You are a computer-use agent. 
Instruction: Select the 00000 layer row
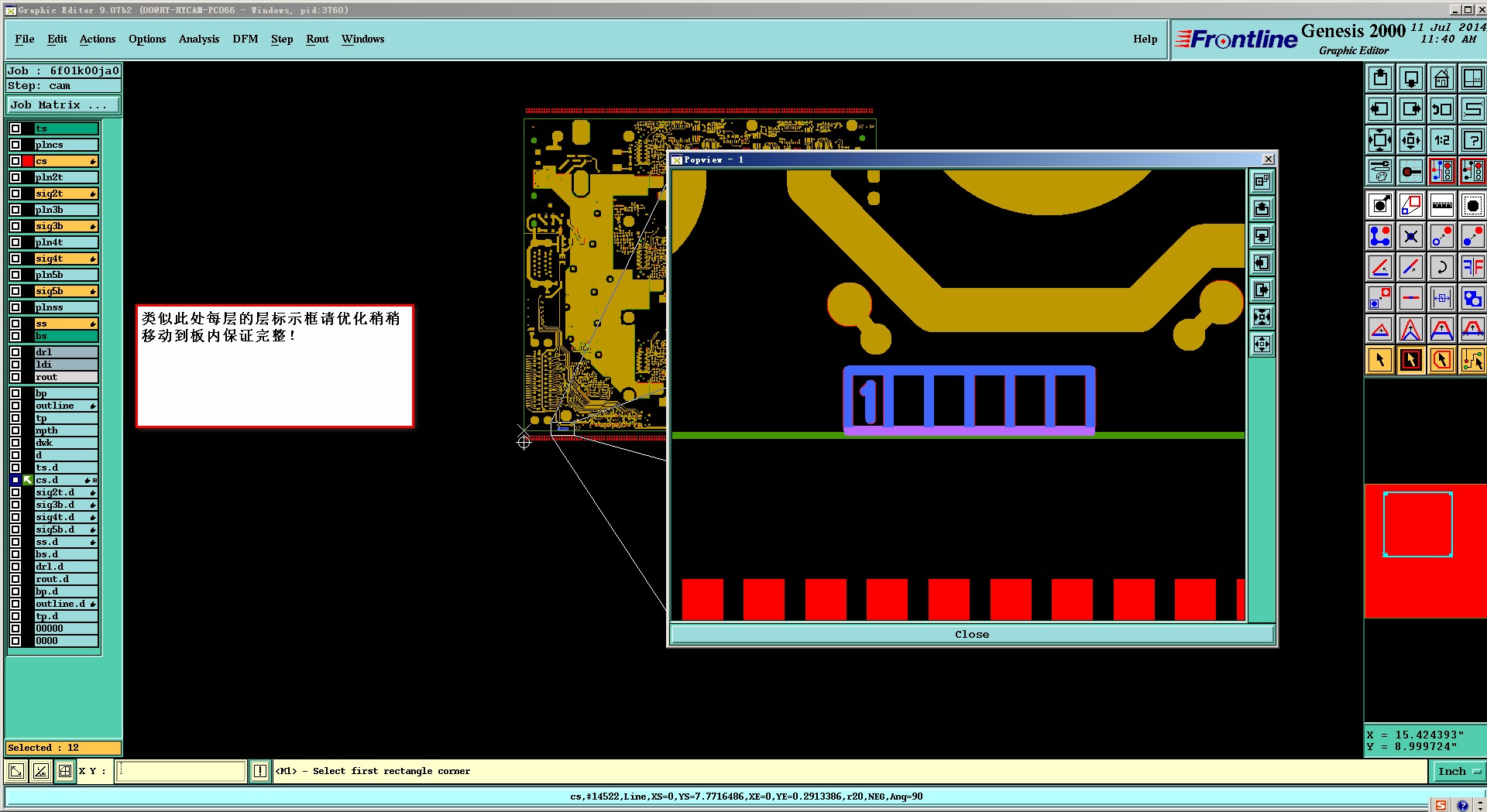pyautogui.click(x=66, y=629)
